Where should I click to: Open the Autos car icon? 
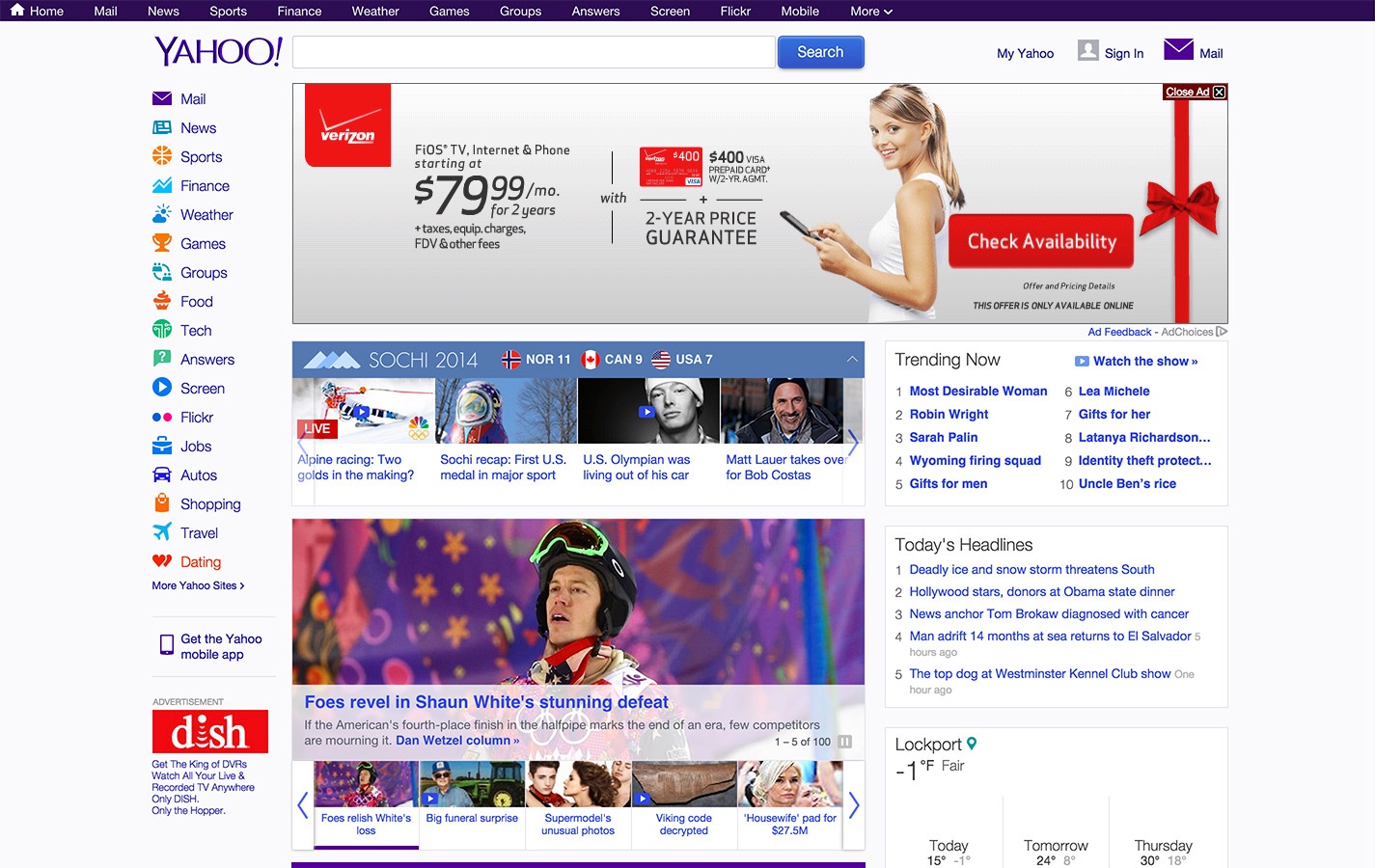point(162,475)
